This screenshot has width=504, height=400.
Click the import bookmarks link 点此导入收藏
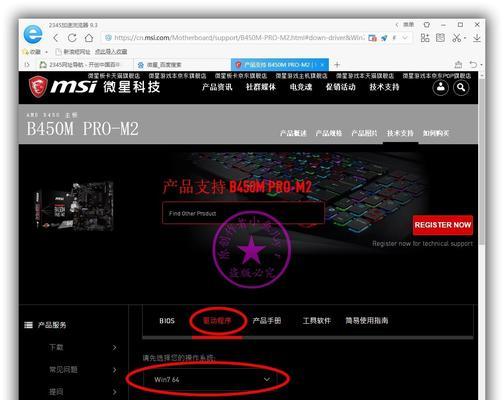pos(111,52)
